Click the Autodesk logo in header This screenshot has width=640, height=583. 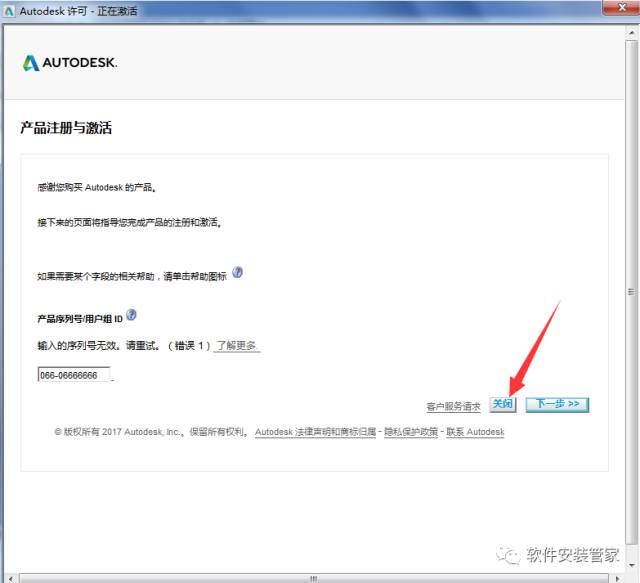click(70, 63)
